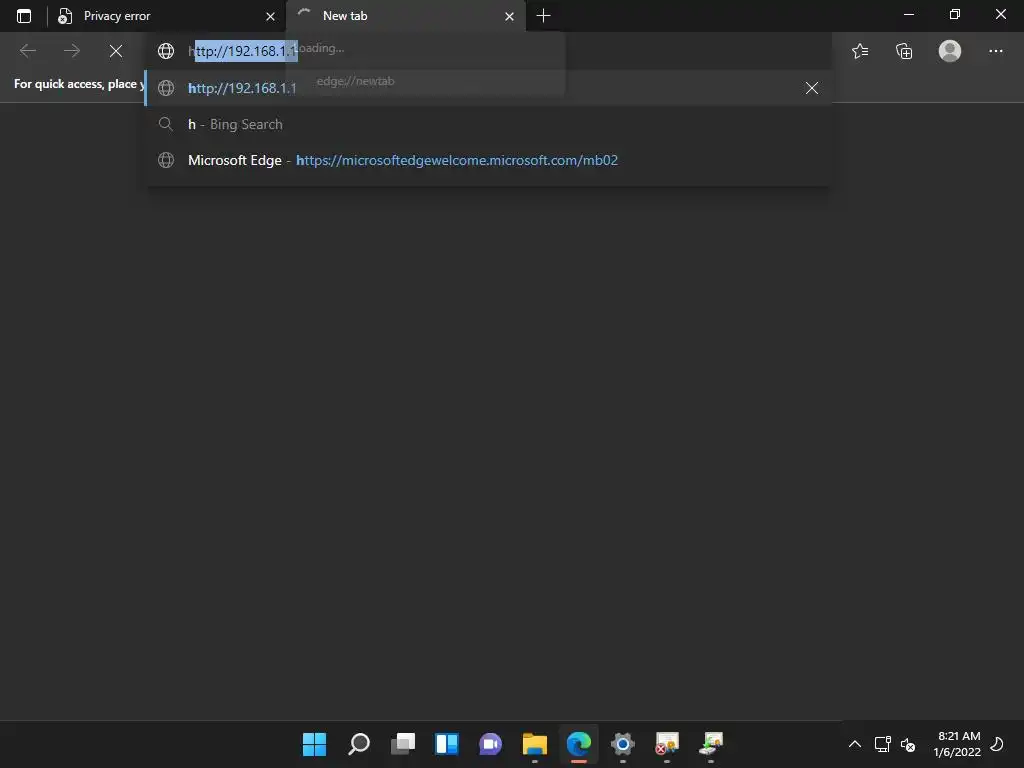Screen dimensions: 1024x768
Task: Click the address bar with http://192.168.1.1
Action: click(488, 51)
